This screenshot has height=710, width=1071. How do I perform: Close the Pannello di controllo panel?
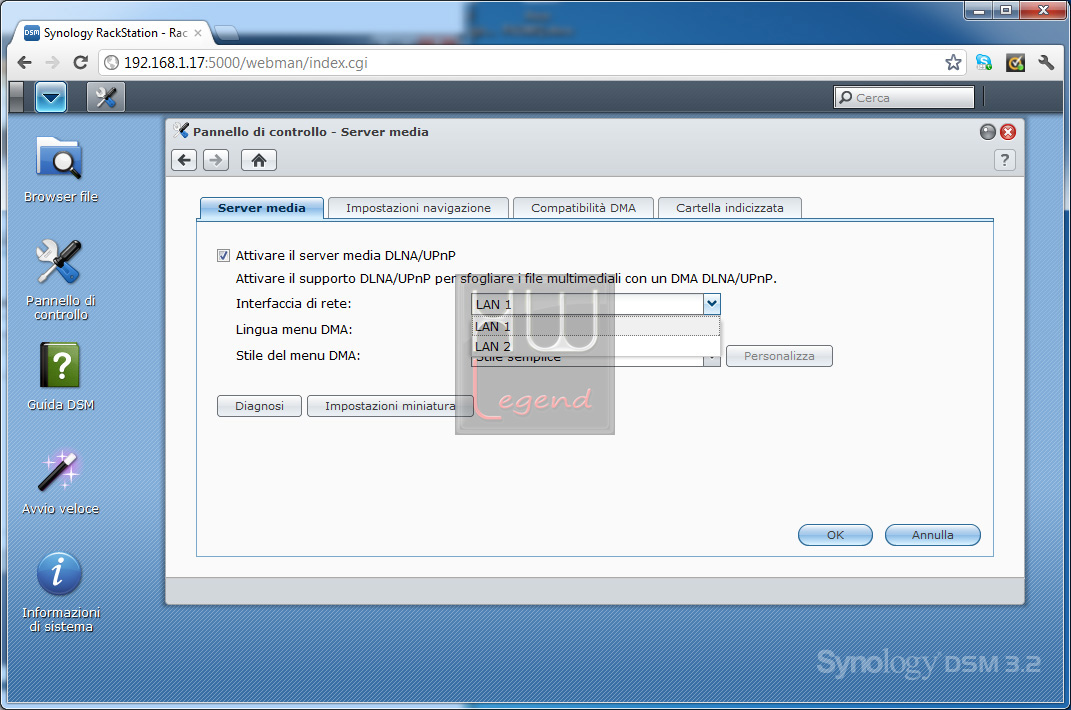tap(1007, 132)
